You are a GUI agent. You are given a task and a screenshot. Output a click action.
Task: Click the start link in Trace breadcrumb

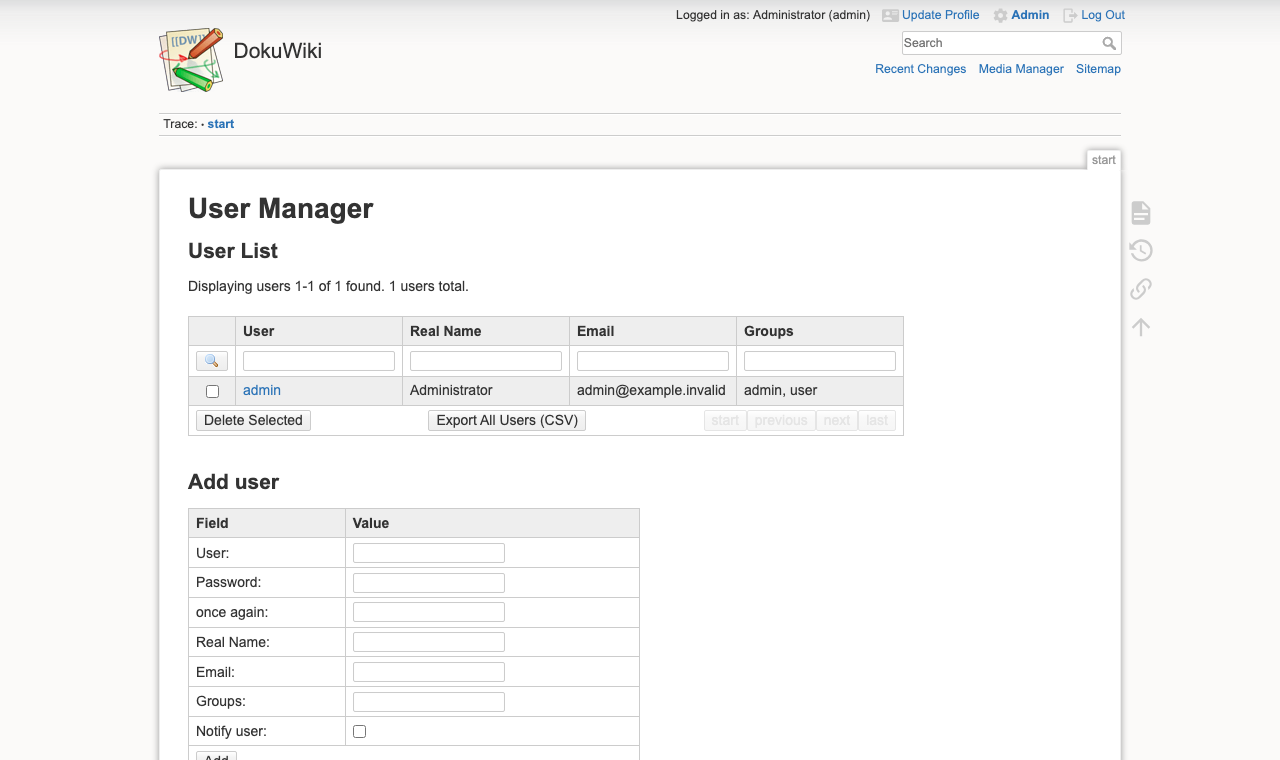[x=221, y=124]
